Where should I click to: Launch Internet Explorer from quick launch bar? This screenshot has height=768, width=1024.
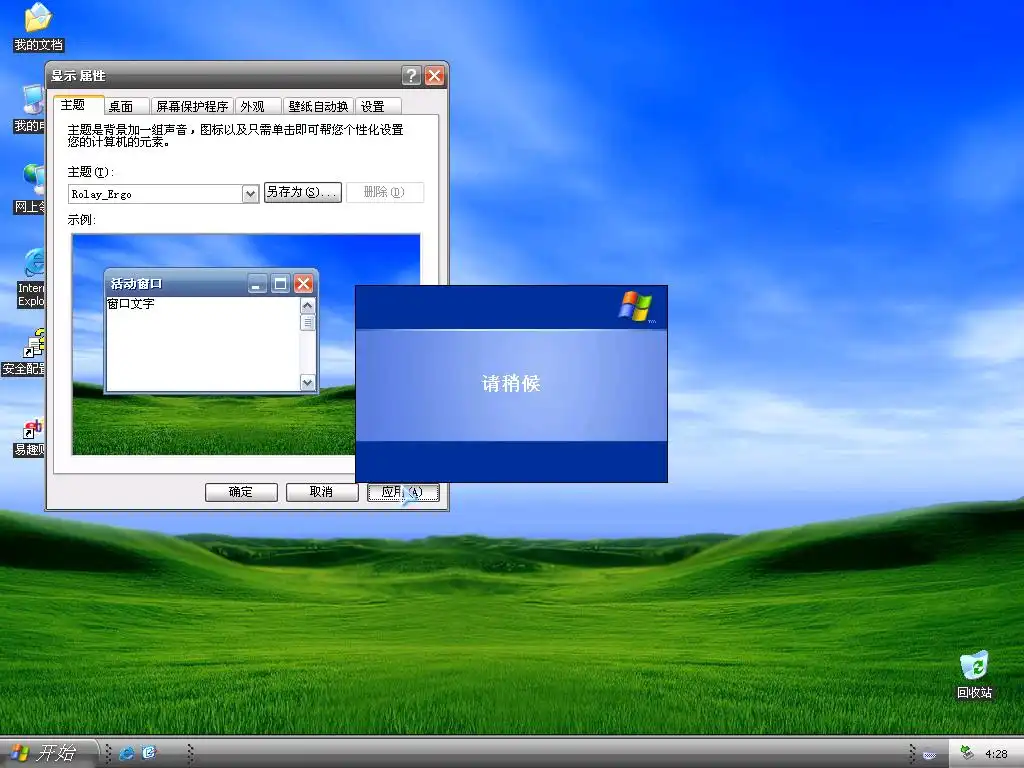(x=127, y=753)
